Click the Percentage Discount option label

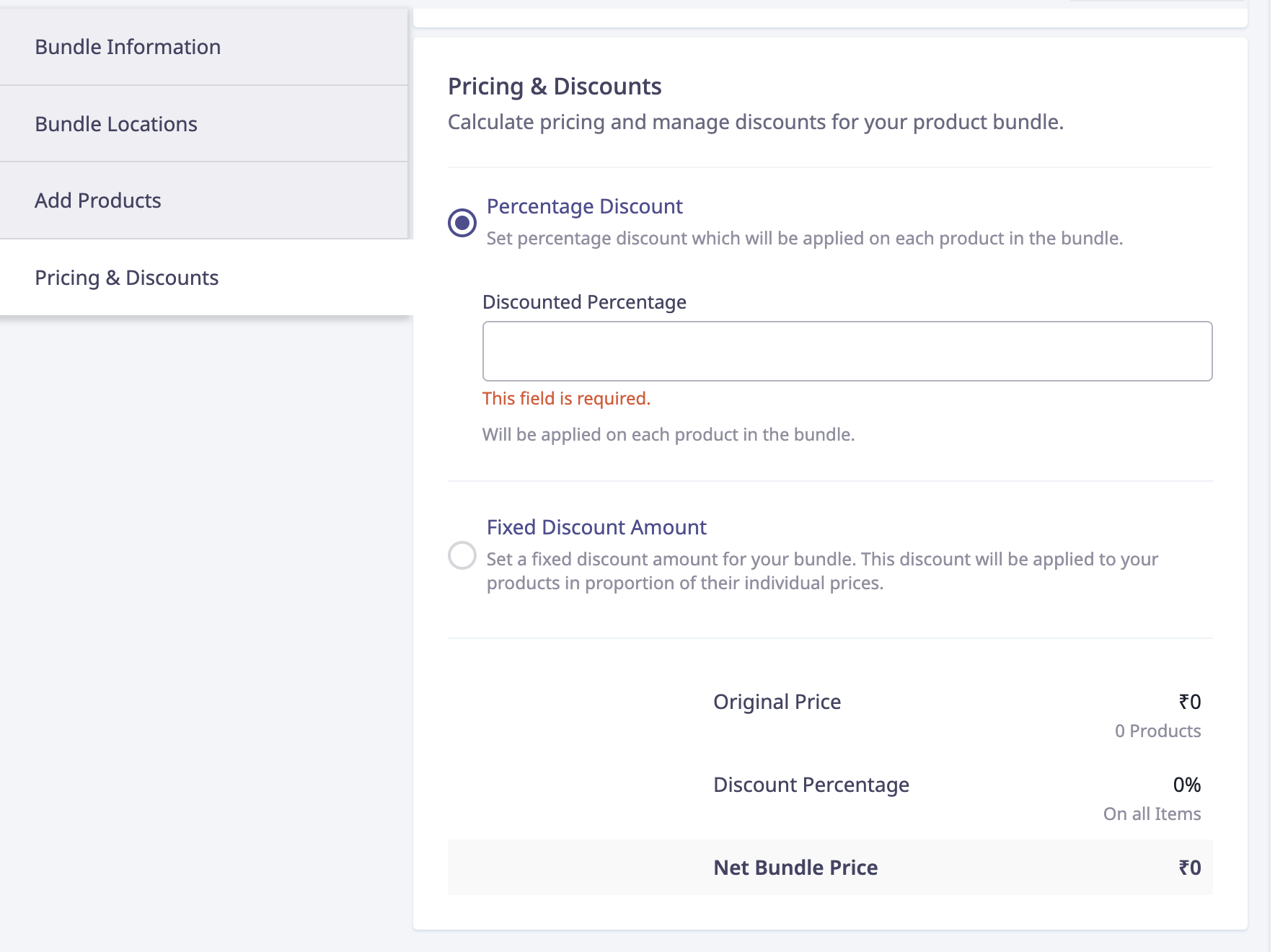pos(584,206)
